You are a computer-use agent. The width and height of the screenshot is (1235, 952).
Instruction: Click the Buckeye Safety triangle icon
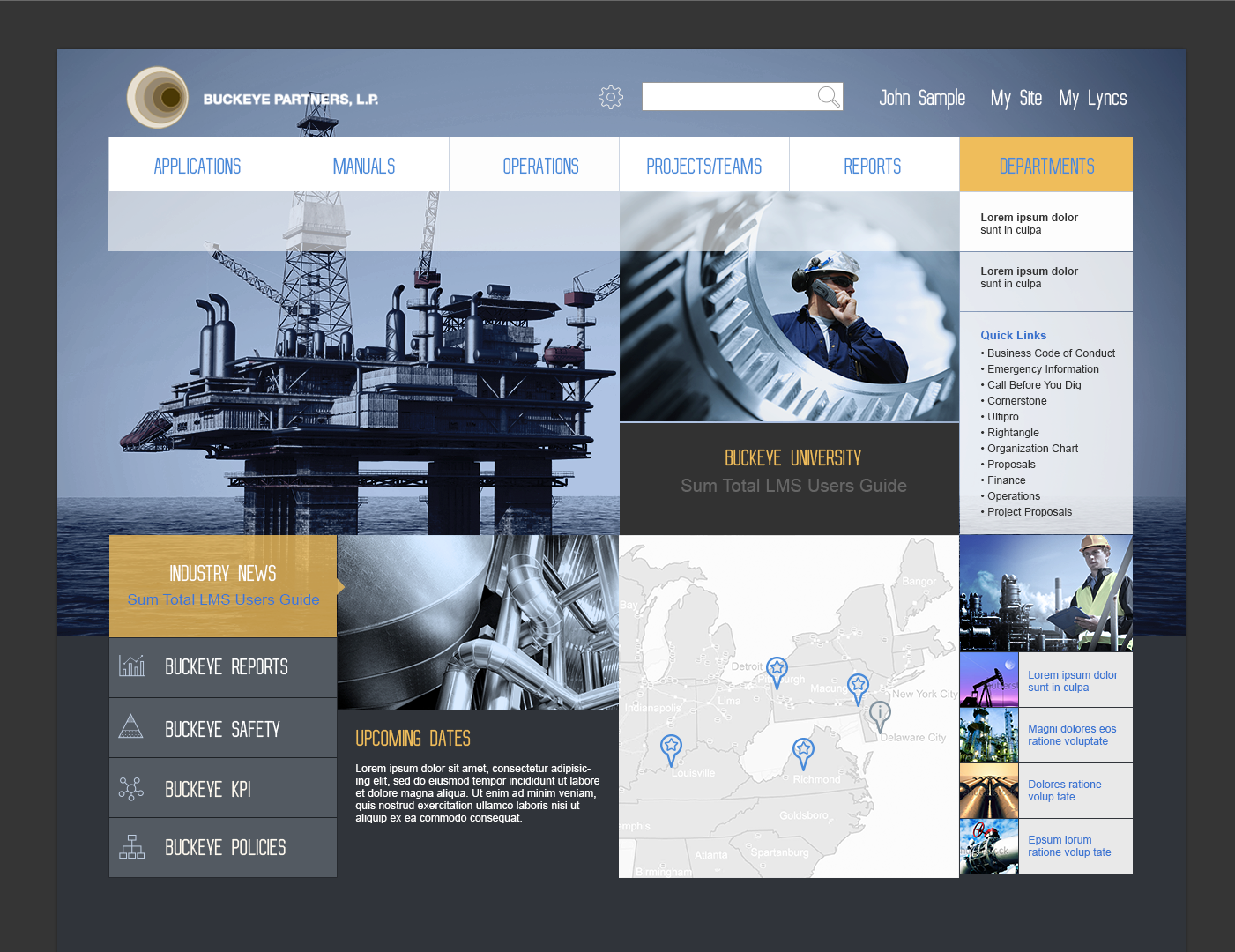point(130,726)
